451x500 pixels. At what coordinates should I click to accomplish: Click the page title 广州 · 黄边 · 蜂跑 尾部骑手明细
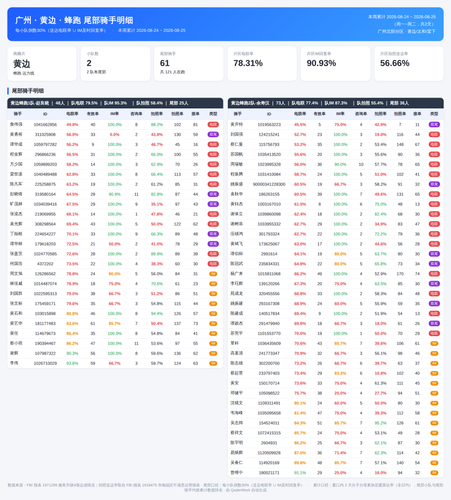point(74,20)
